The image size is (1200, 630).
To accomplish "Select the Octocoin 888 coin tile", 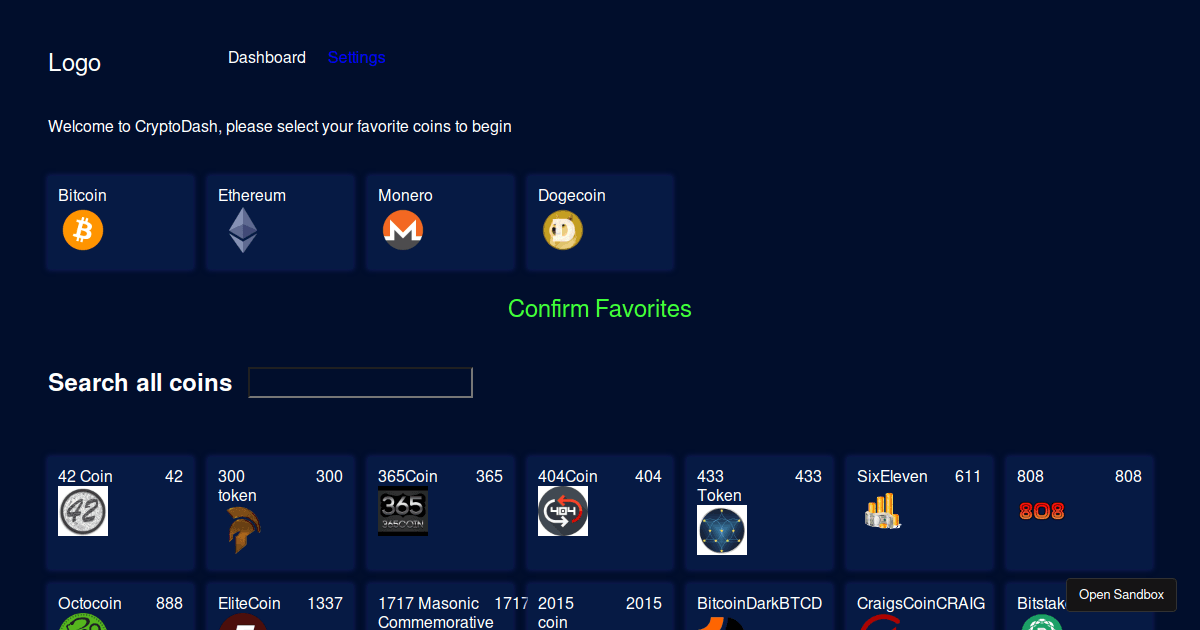I will coord(120,606).
